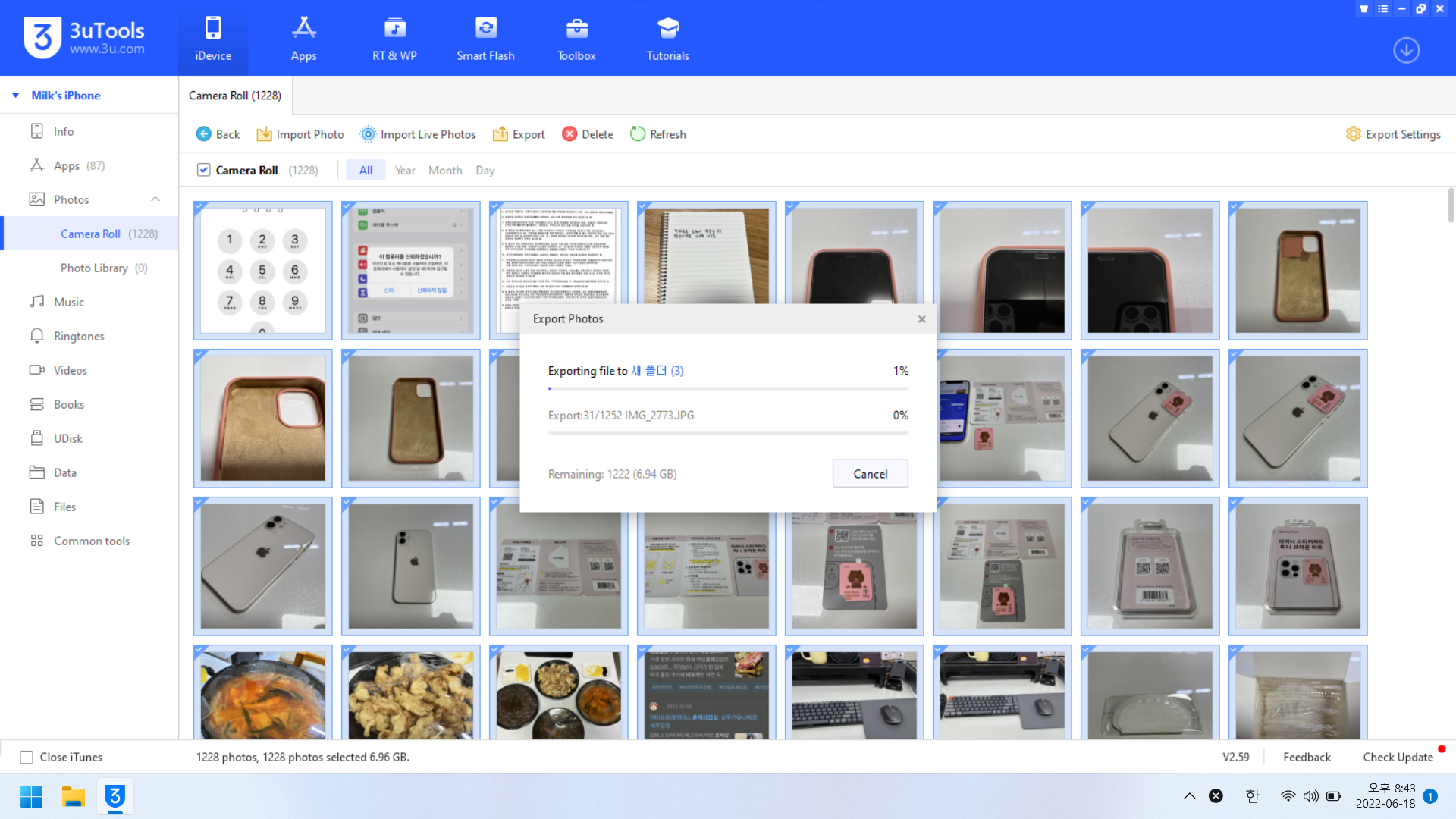This screenshot has height=819, width=1456.
Task: Open the Toolbox section
Action: [576, 38]
